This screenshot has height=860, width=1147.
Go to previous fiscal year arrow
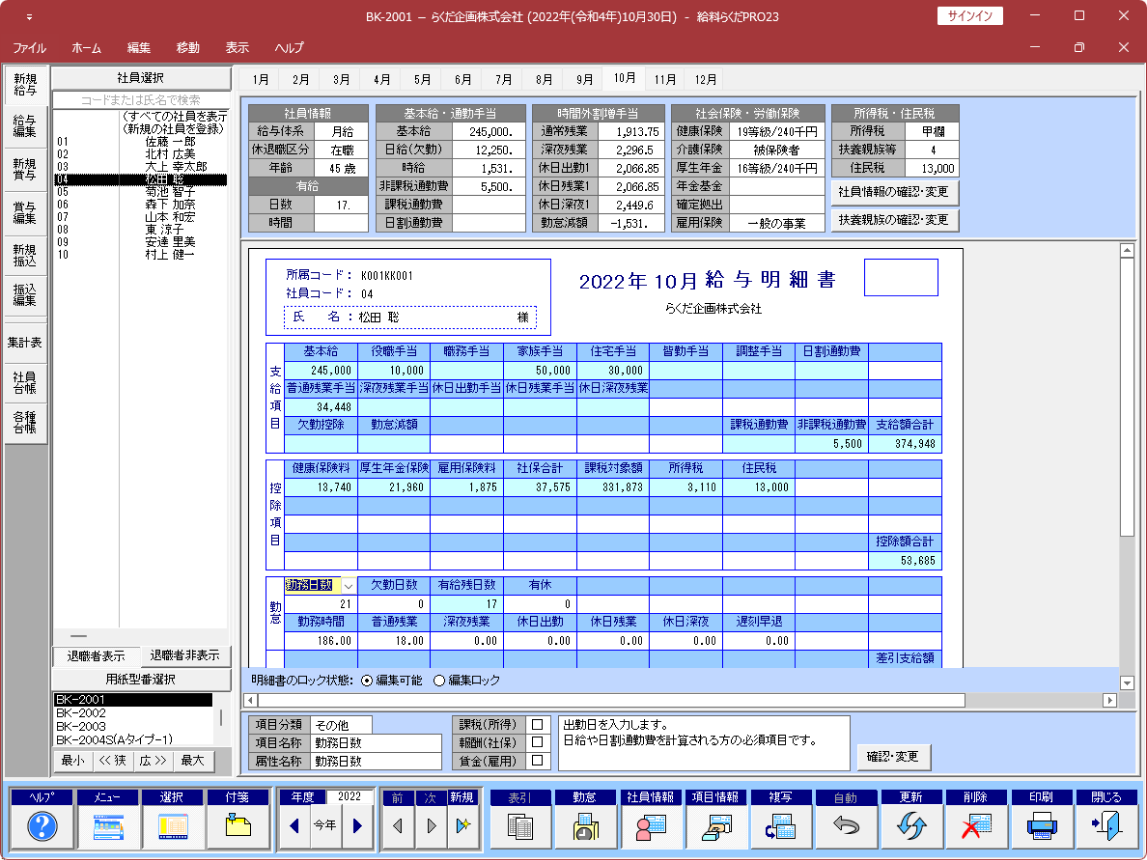pos(295,826)
